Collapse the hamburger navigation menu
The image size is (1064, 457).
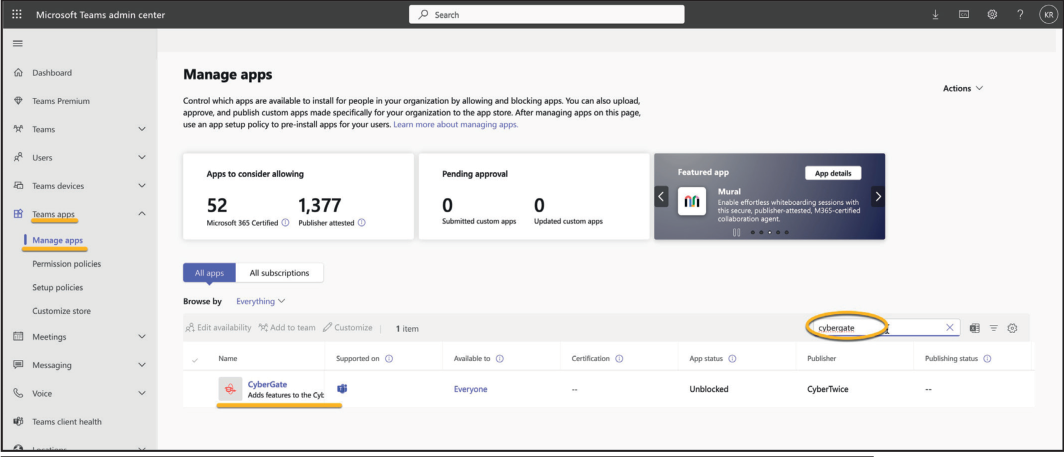pyautogui.click(x=16, y=43)
